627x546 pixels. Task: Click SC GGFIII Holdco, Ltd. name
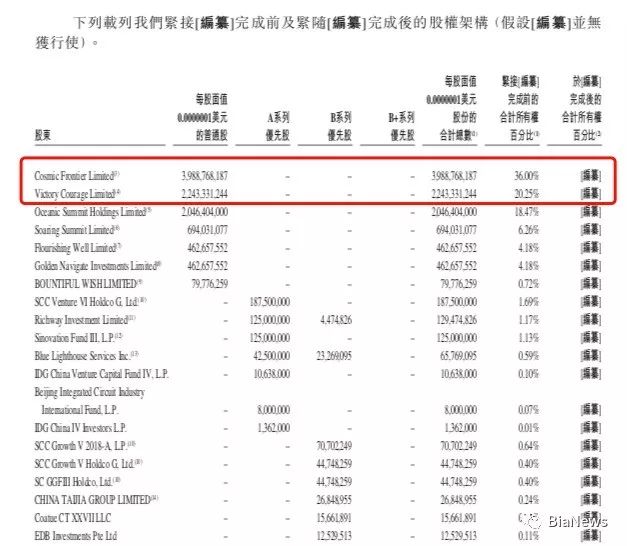pos(77,482)
